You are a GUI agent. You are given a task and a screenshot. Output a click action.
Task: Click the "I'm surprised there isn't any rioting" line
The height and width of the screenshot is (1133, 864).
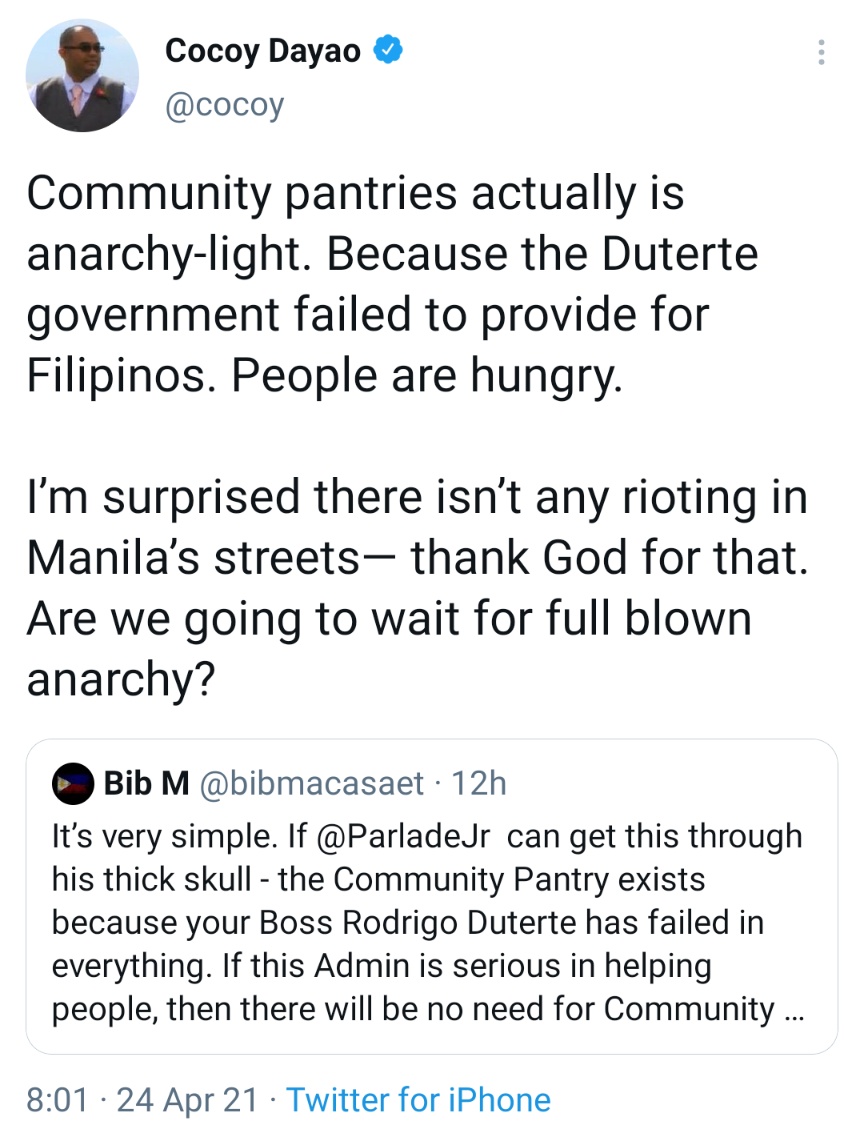point(415,497)
